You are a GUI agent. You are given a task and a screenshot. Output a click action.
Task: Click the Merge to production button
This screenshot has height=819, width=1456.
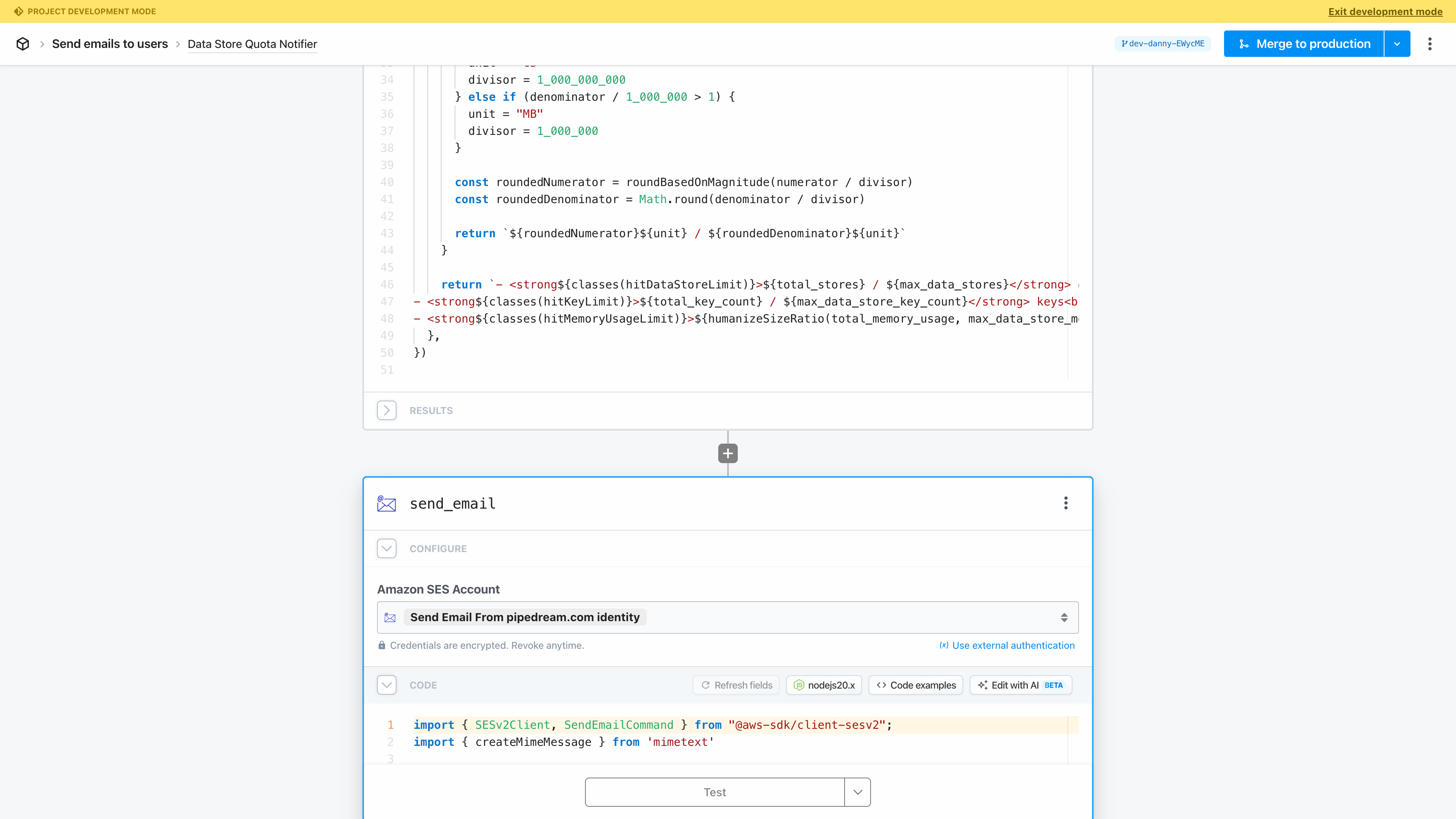(1303, 43)
